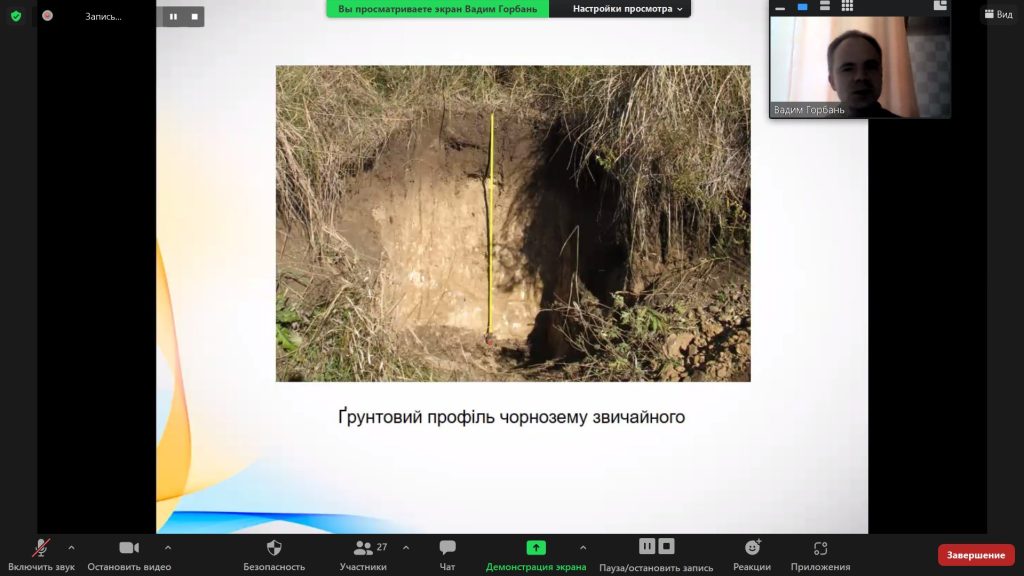1024x576 pixels.
Task: Start Демонстрация экрана screen share
Action: click(536, 555)
